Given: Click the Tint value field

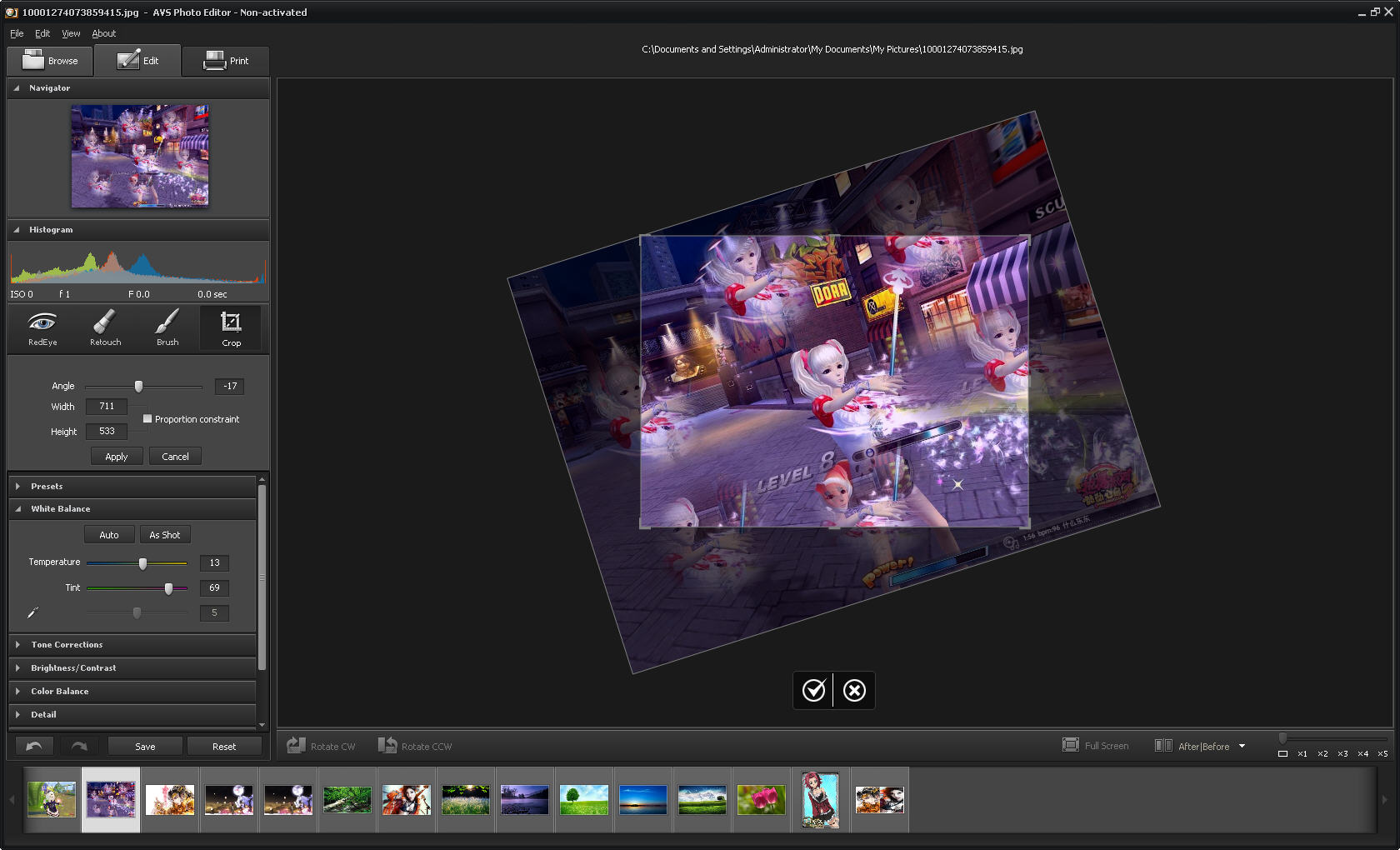Looking at the screenshot, I should [x=214, y=587].
